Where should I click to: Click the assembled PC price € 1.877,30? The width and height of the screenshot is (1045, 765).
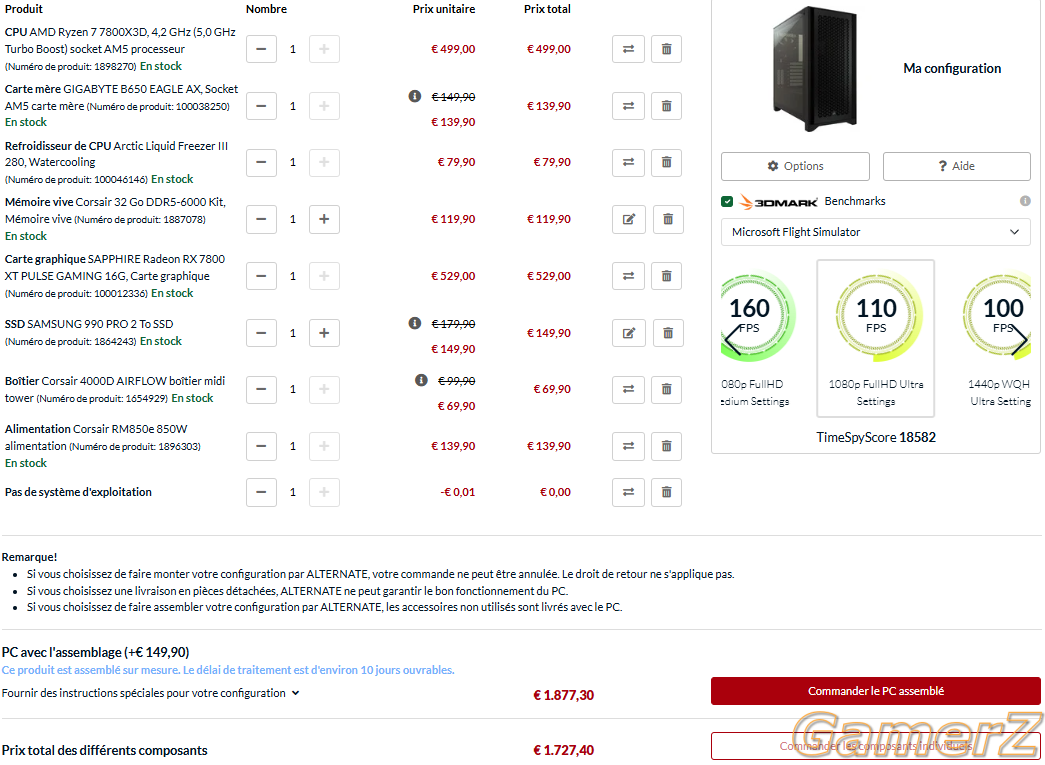563,696
